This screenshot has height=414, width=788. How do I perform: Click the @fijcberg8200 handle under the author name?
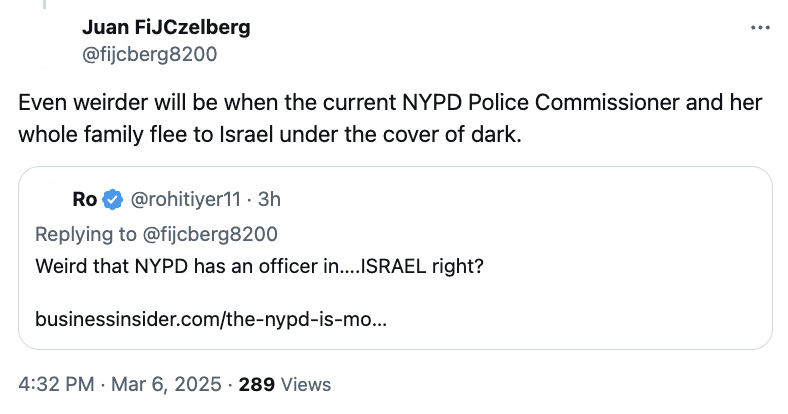click(148, 54)
